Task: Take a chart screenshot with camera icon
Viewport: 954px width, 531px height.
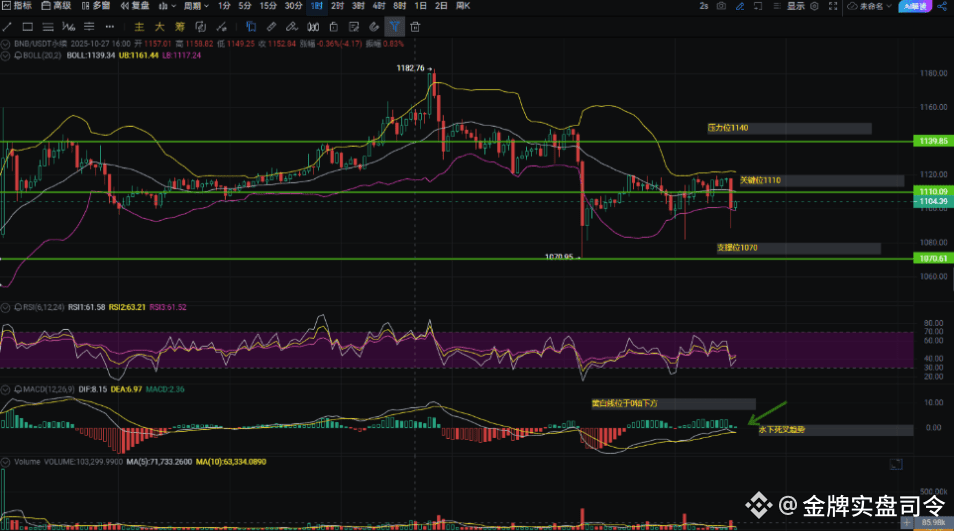Action: coord(721,6)
